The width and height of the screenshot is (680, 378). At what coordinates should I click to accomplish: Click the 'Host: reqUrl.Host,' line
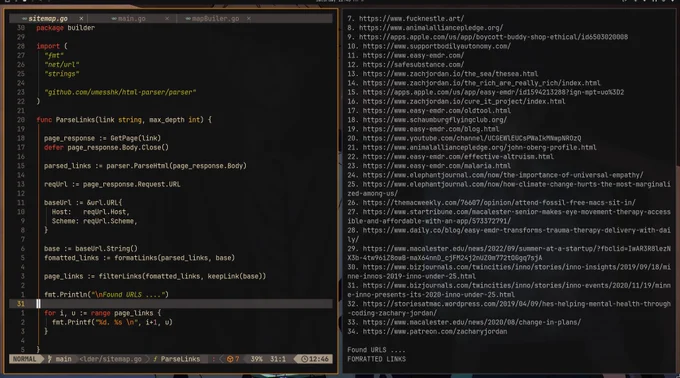[x=91, y=212]
